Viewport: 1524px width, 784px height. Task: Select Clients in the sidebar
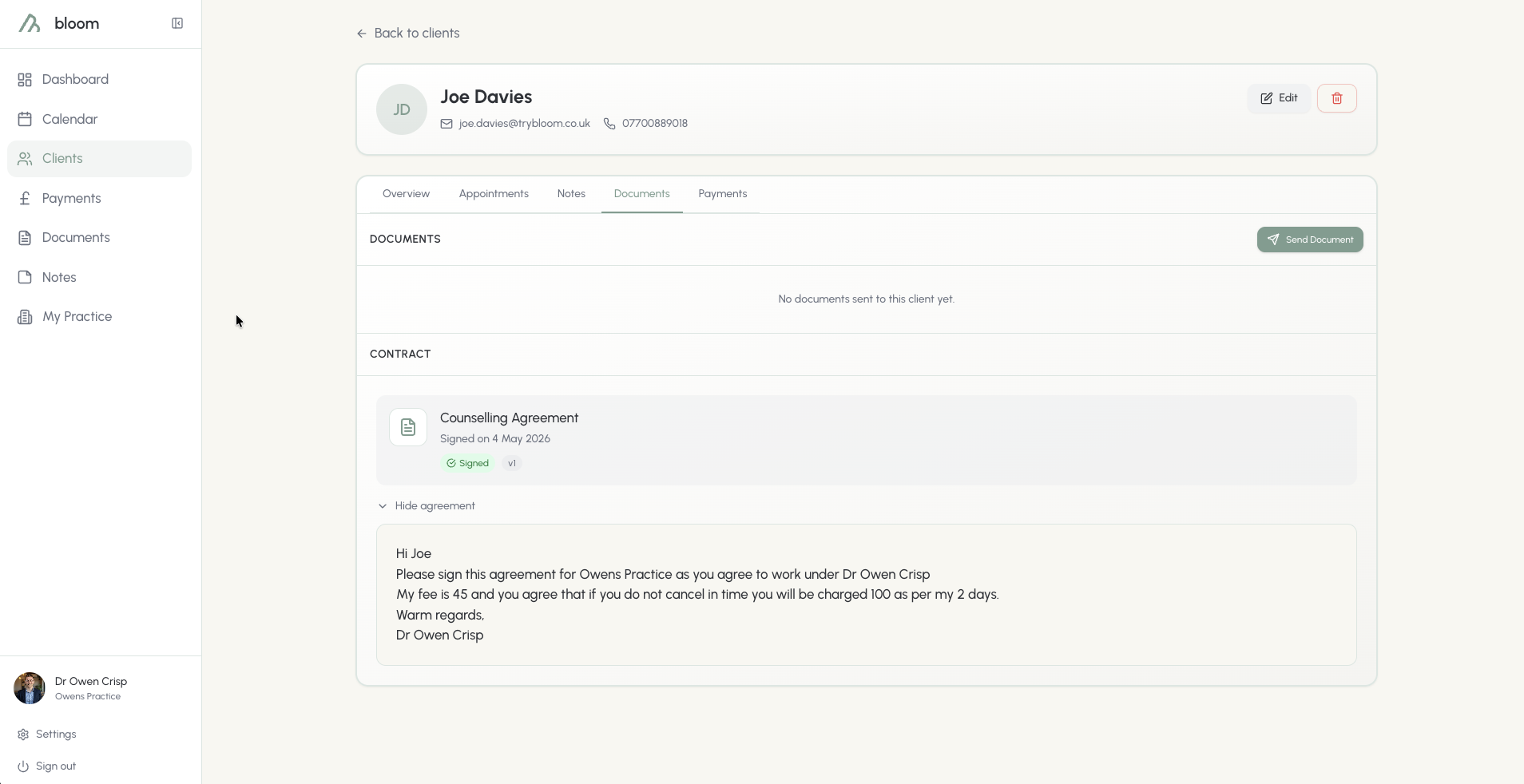pos(99,159)
